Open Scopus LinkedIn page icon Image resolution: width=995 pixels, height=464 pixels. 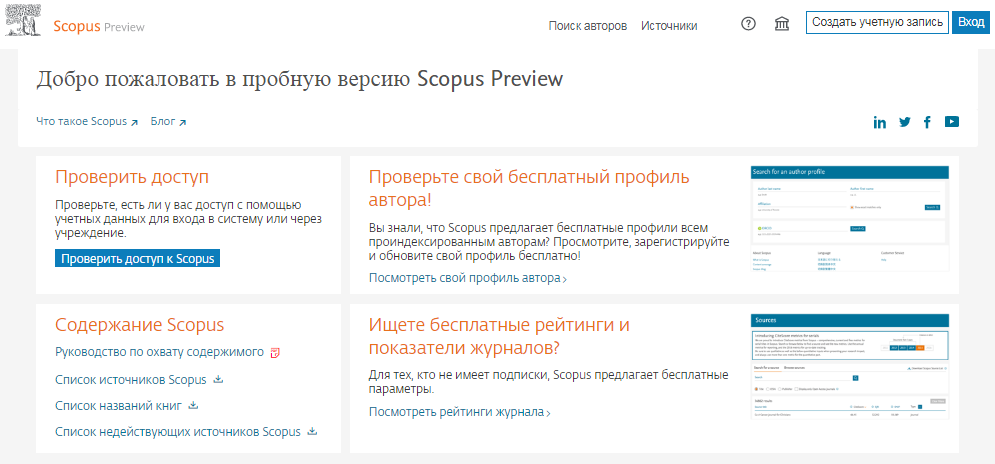click(x=880, y=123)
